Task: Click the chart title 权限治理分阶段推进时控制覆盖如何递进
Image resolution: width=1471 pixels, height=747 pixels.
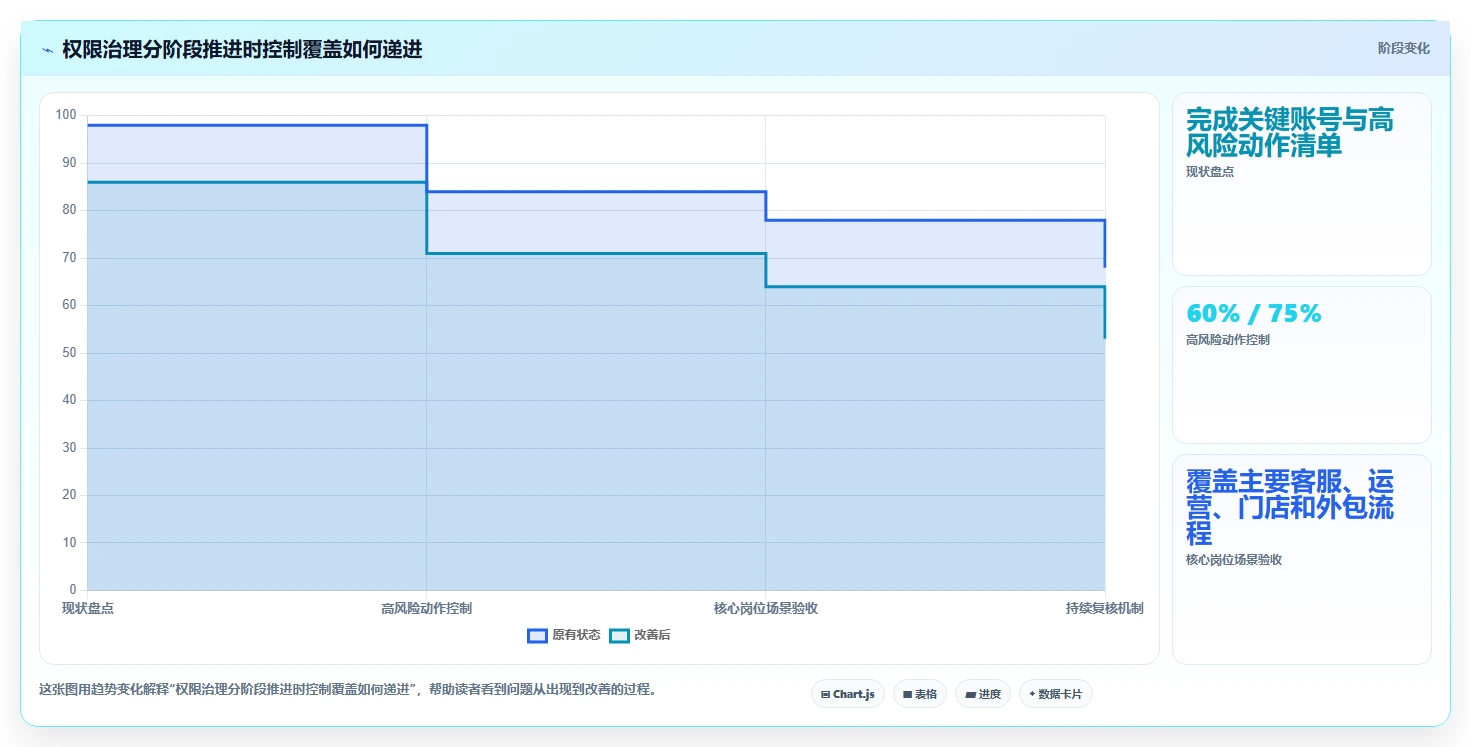Action: point(242,50)
